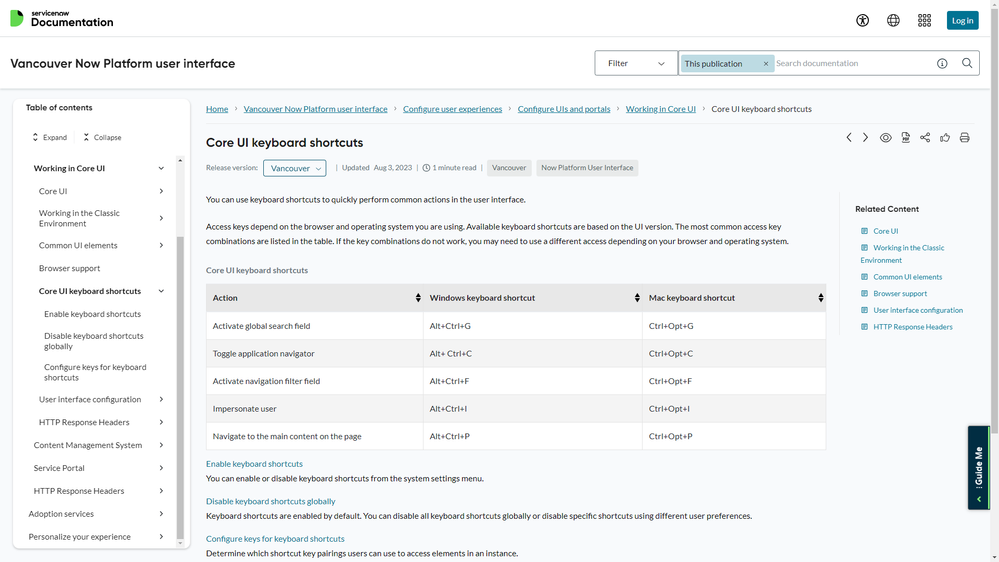Open Working in Core UI breadcrumb
The width and height of the screenshot is (999, 562).
[x=661, y=109]
